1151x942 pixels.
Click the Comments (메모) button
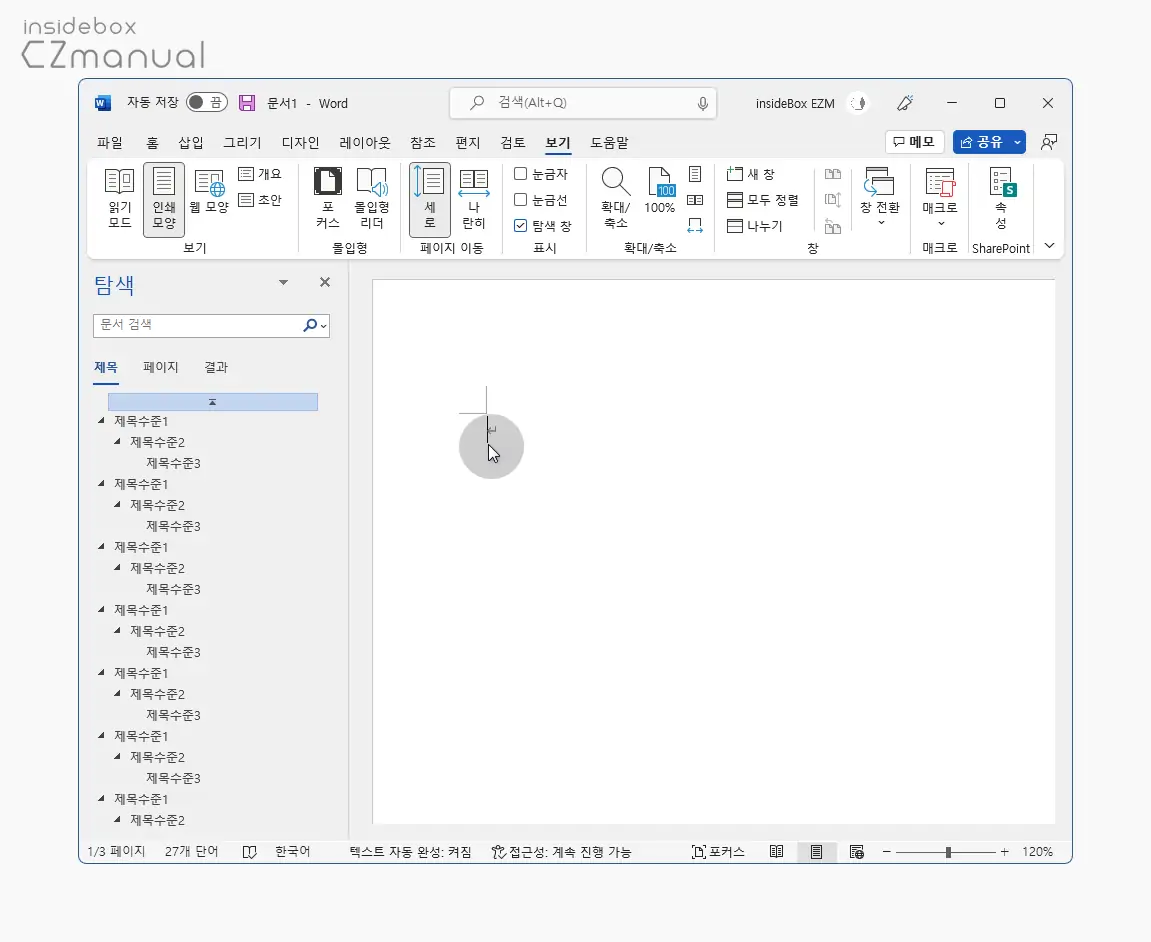914,142
